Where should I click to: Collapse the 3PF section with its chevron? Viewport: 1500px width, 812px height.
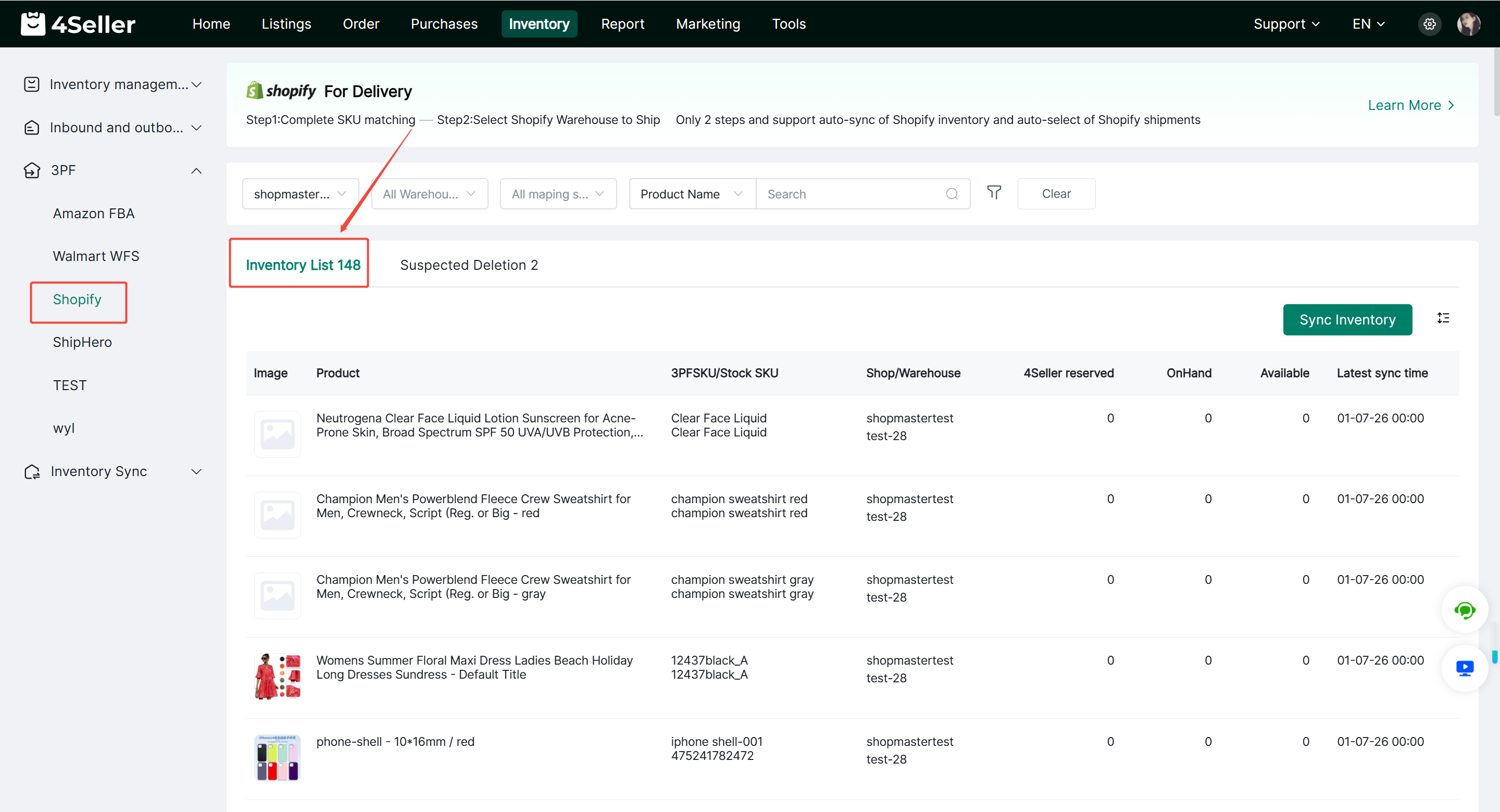196,170
